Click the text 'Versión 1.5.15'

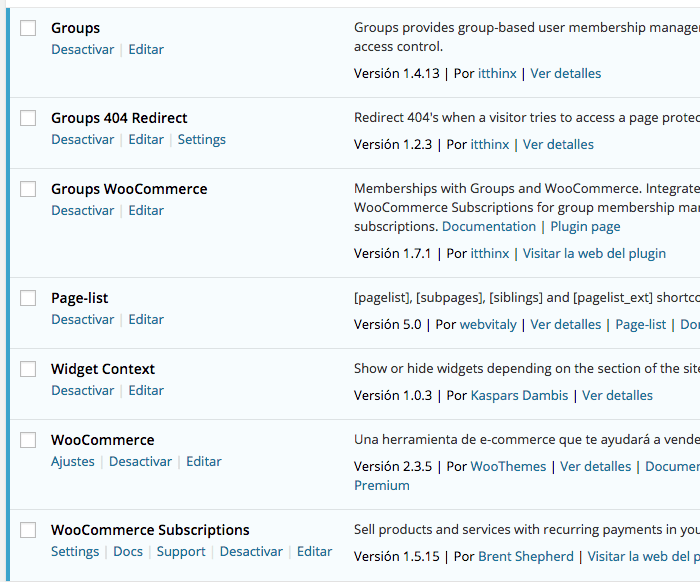(397, 557)
